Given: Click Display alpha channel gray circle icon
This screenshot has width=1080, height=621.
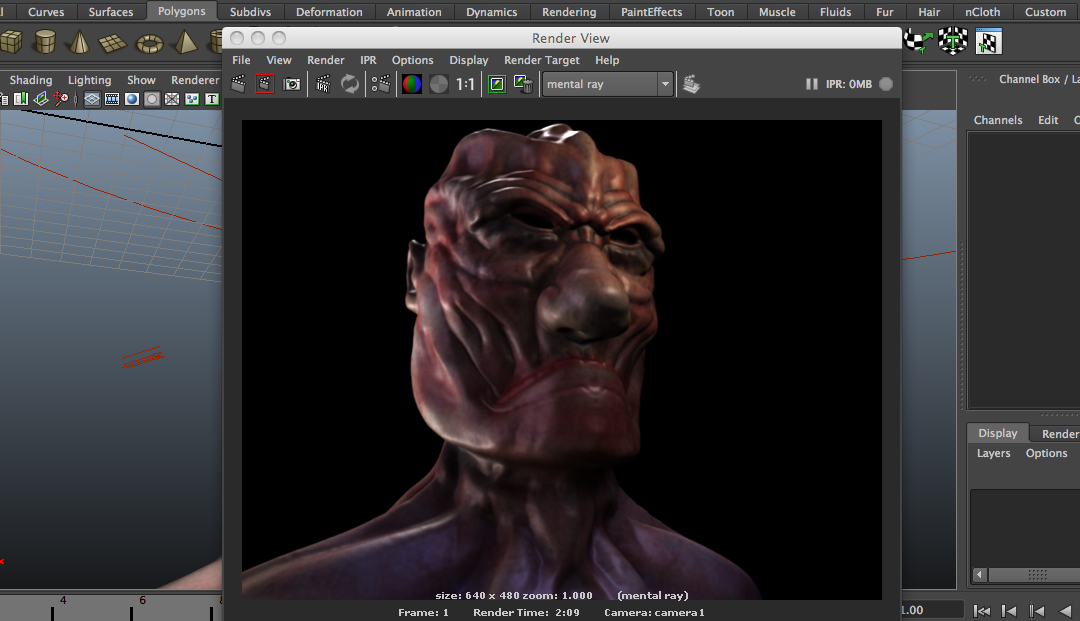Looking at the screenshot, I should [439, 84].
